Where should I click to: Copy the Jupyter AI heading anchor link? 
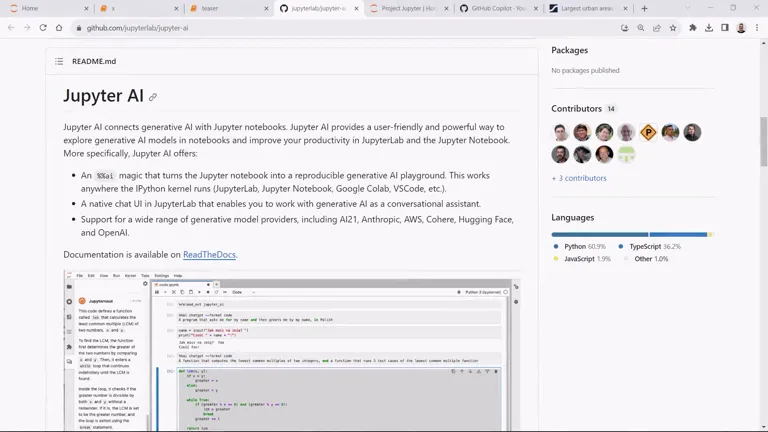point(153,97)
